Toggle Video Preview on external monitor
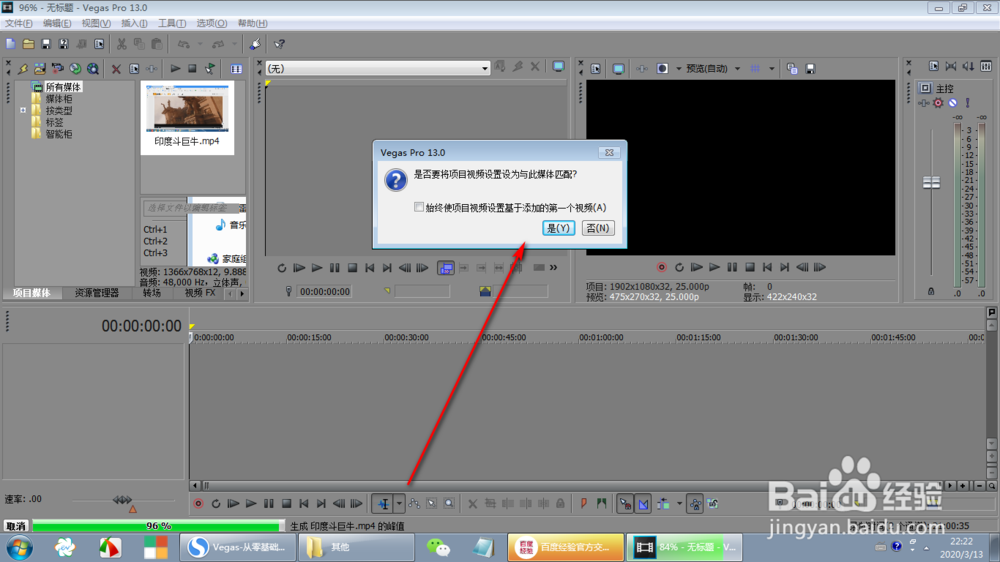1000x562 pixels. (618, 68)
